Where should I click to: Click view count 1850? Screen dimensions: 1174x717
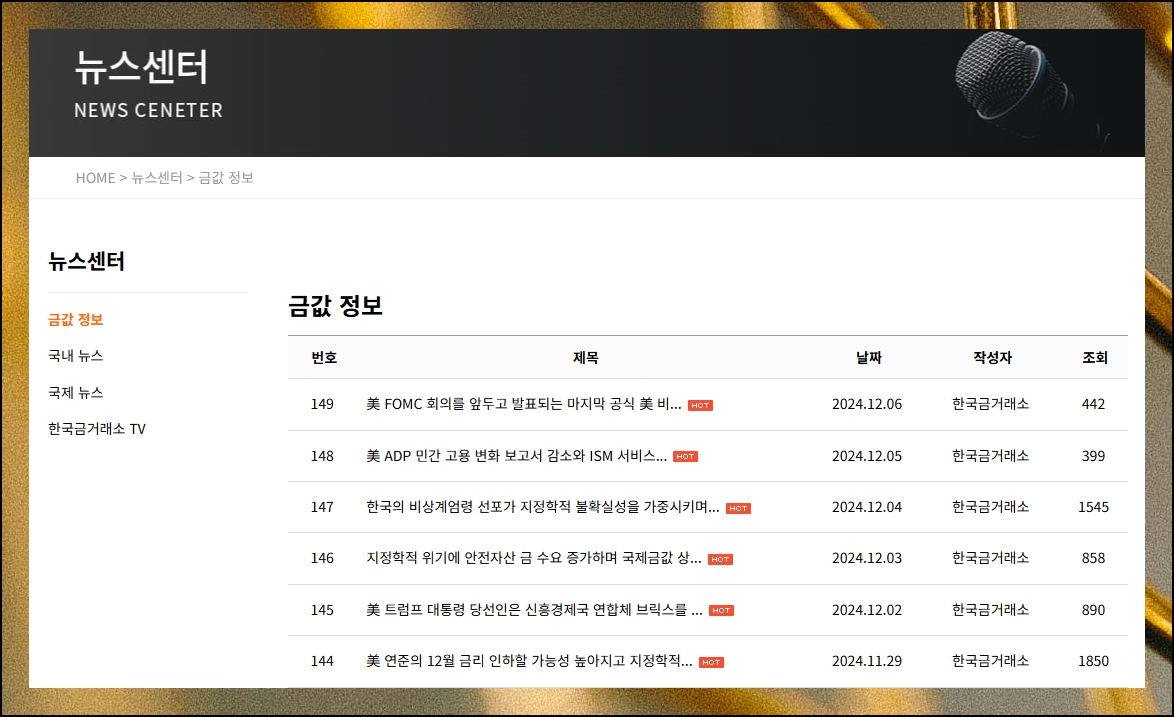coord(1093,661)
